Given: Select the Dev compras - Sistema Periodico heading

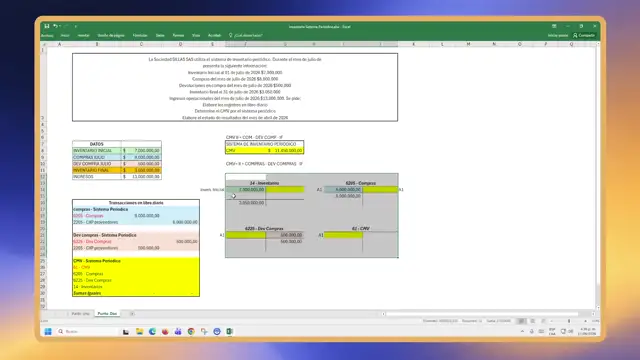Looking at the screenshot, I should (x=105, y=235).
